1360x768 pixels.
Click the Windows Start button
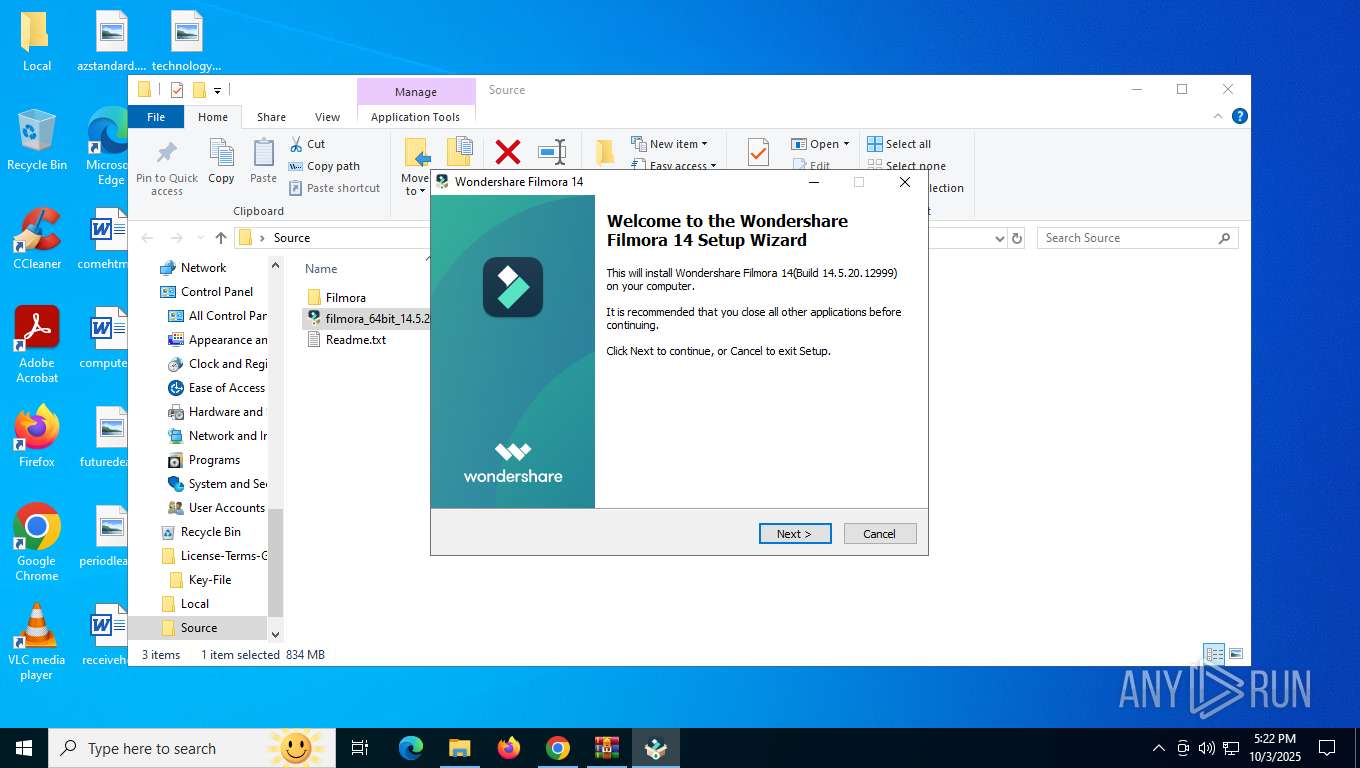pos(24,748)
